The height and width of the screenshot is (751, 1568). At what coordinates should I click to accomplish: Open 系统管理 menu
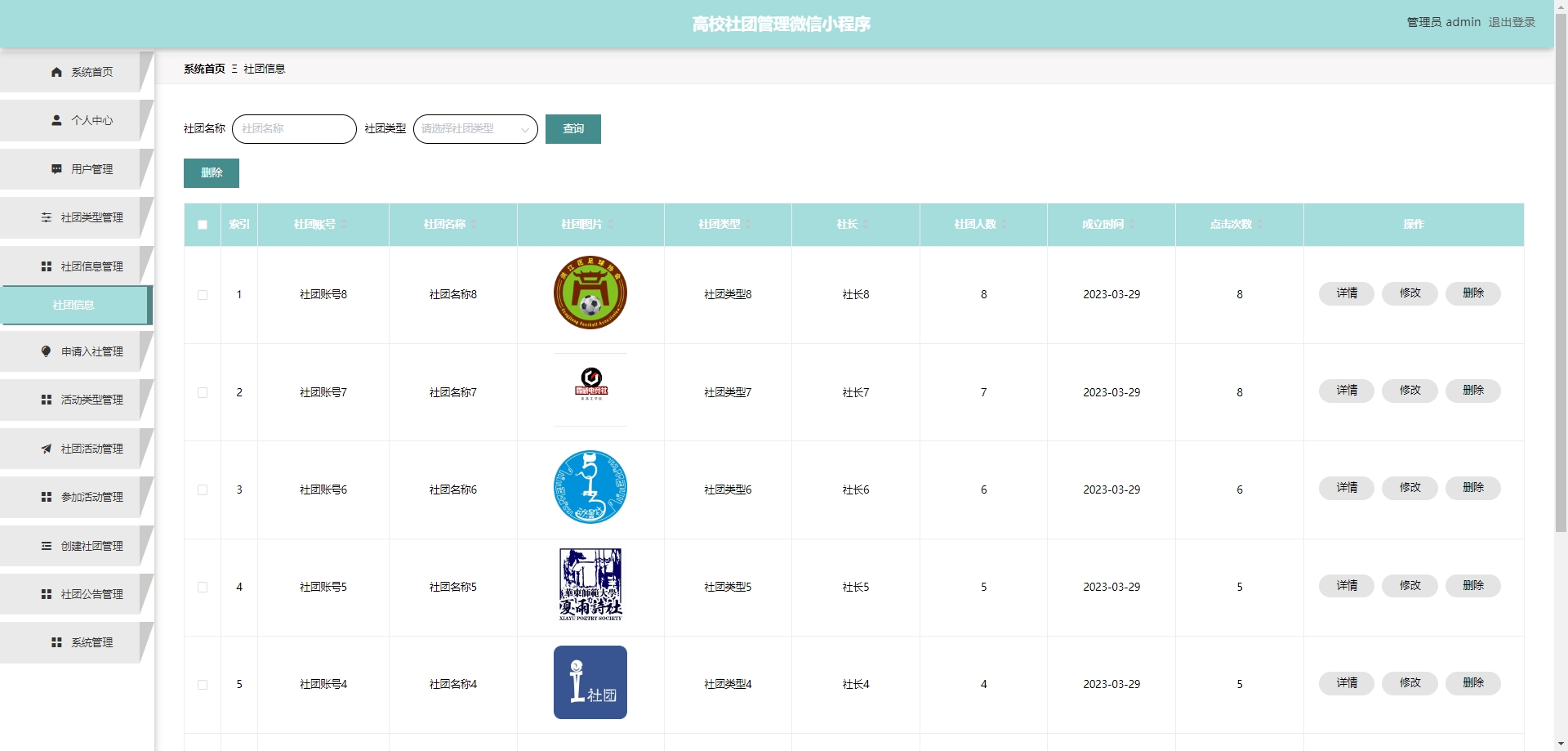76,642
